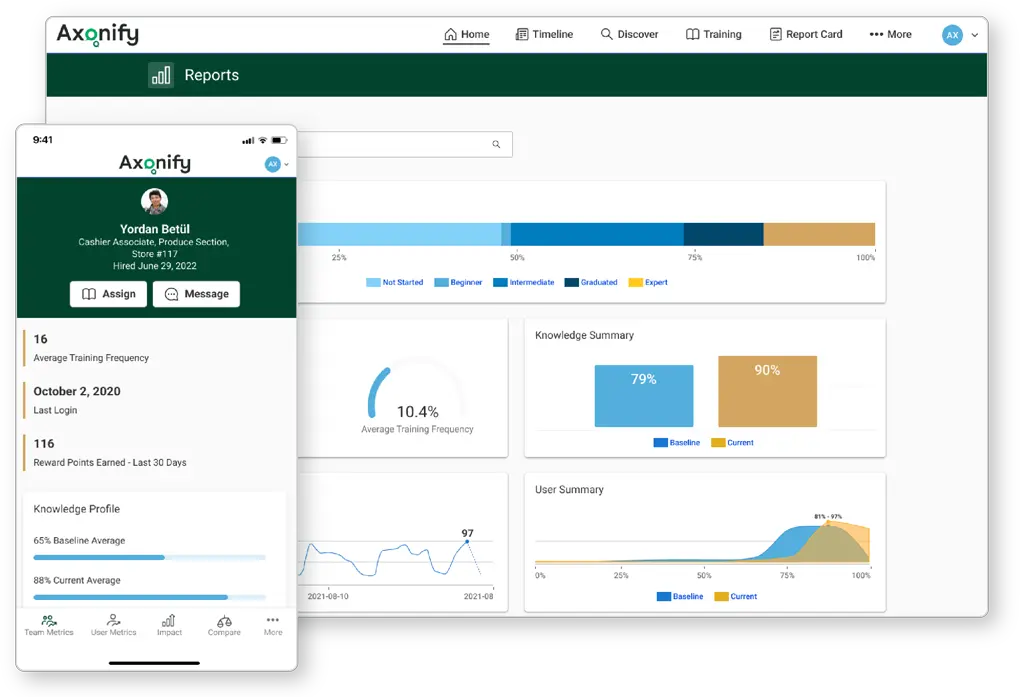Open the Home nav item
This screenshot has width=1020, height=697.
coord(466,34)
